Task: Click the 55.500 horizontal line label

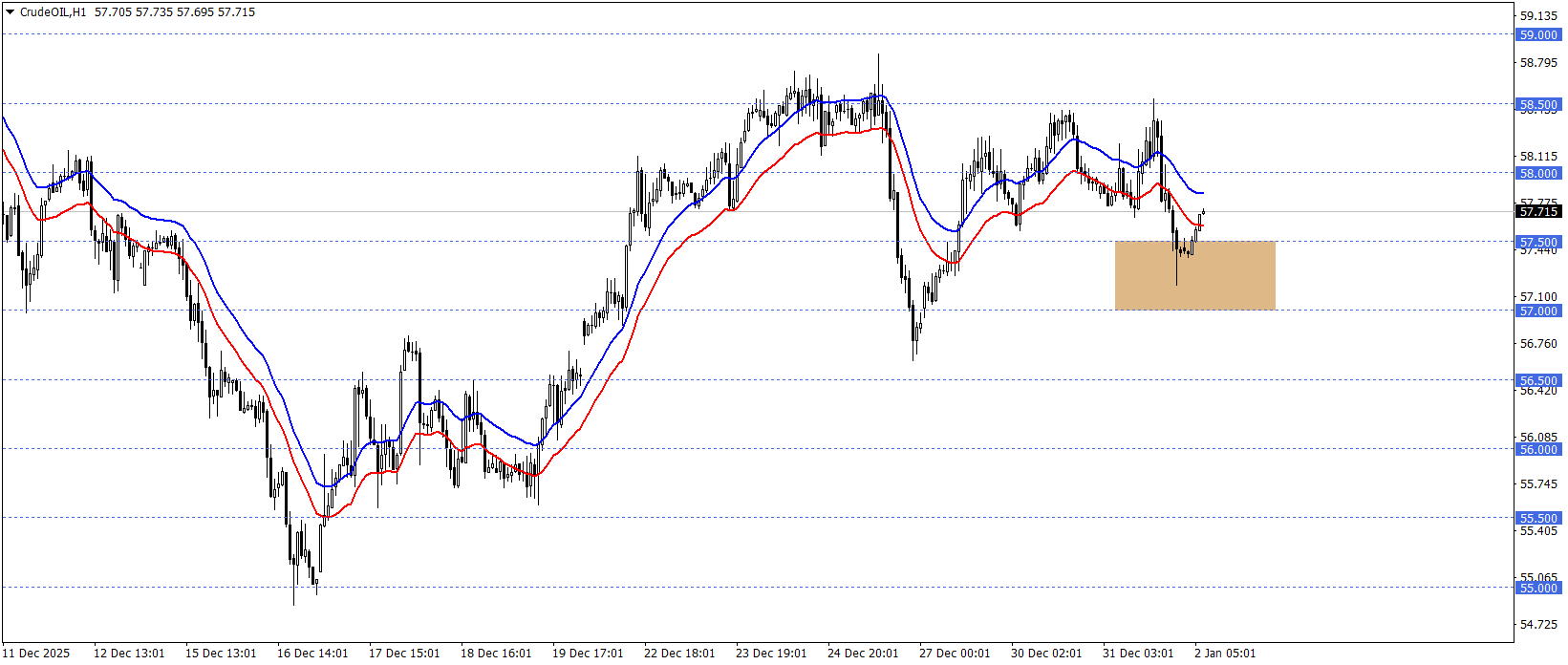Action: pyautogui.click(x=1538, y=519)
